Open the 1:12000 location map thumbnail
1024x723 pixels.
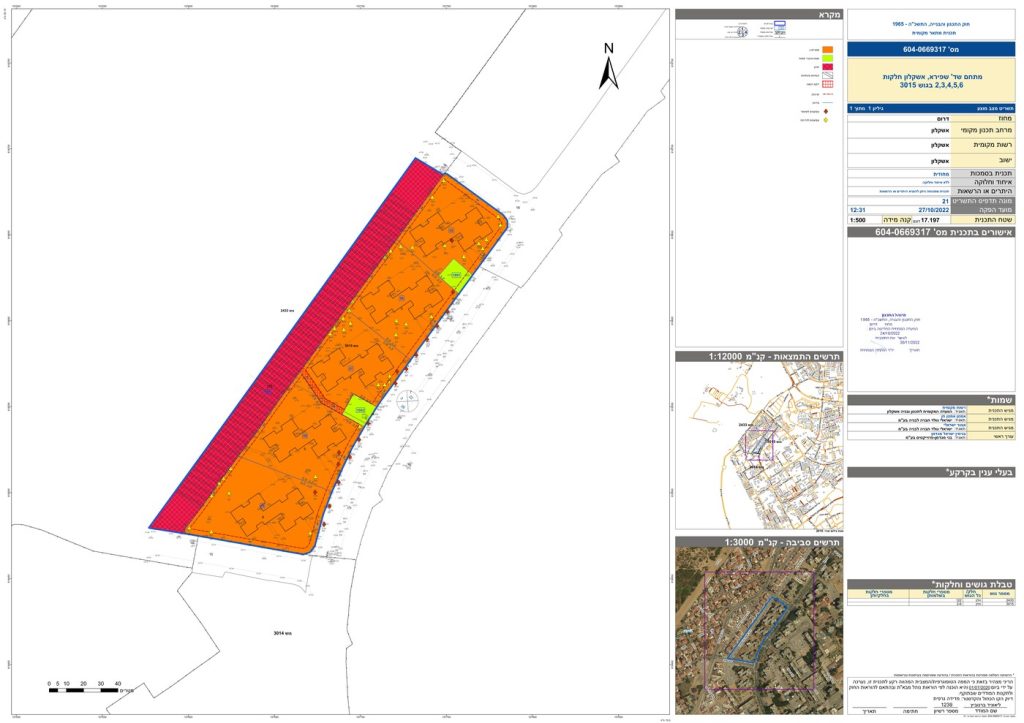click(x=759, y=445)
